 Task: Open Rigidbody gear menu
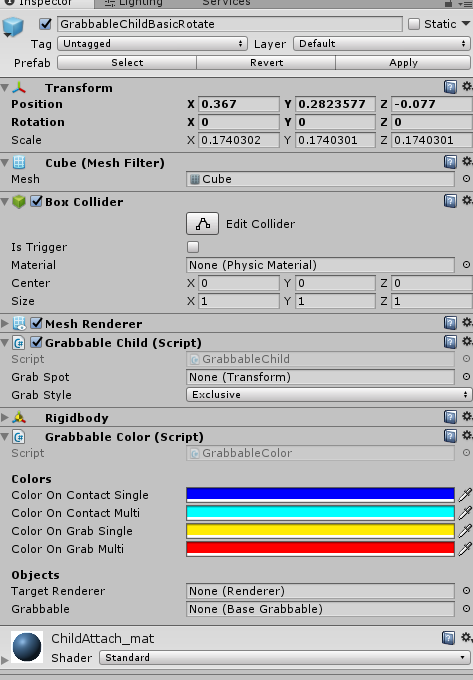466,417
